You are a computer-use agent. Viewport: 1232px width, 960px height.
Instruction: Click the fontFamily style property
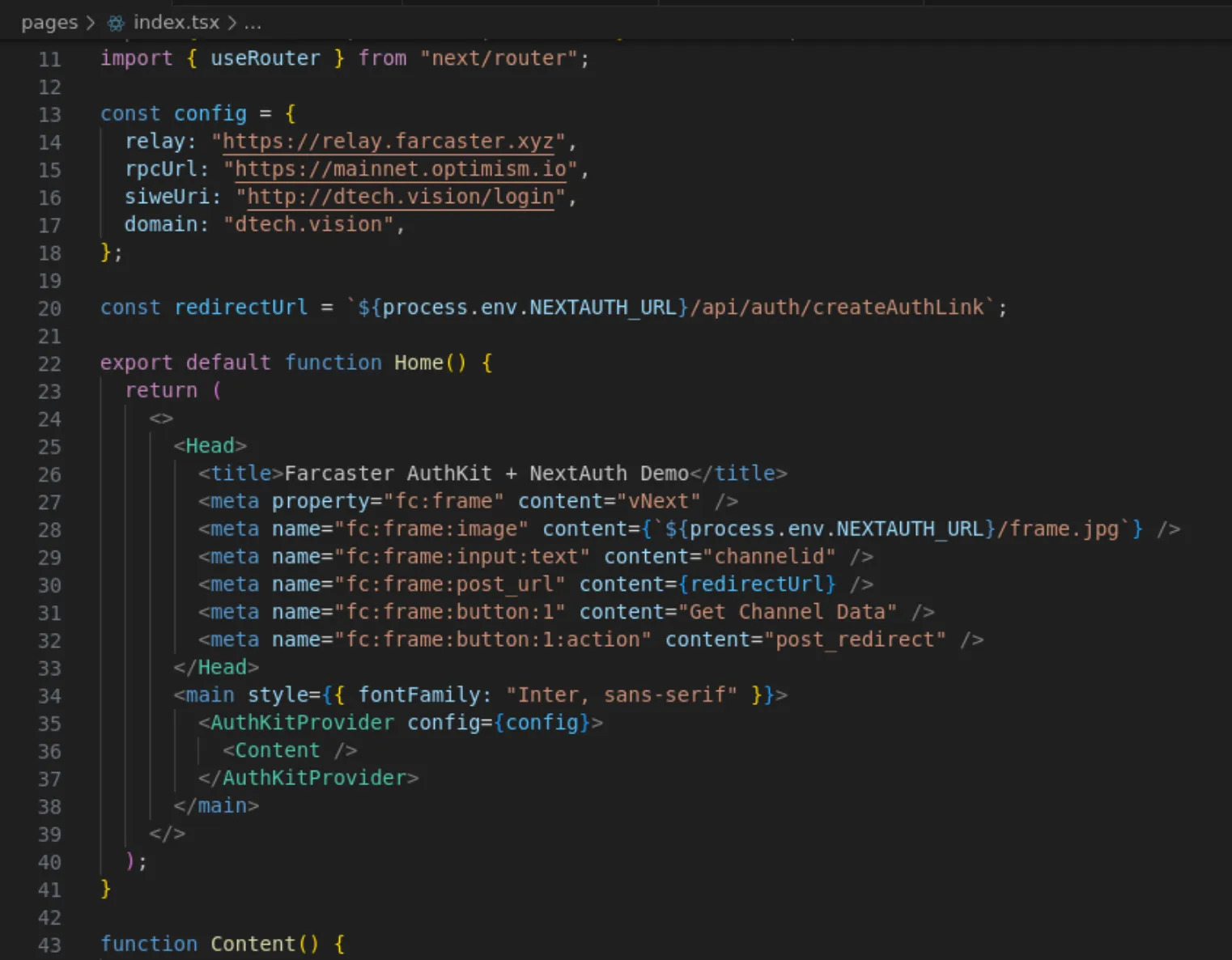point(419,695)
